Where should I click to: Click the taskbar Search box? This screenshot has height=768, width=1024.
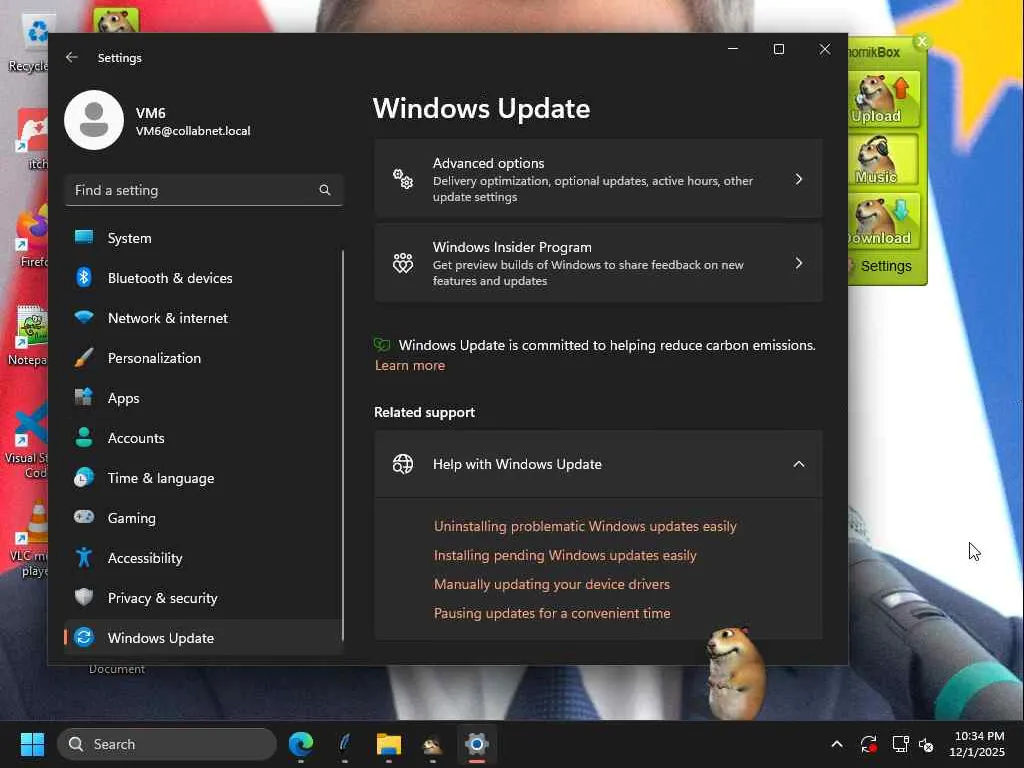coord(167,744)
